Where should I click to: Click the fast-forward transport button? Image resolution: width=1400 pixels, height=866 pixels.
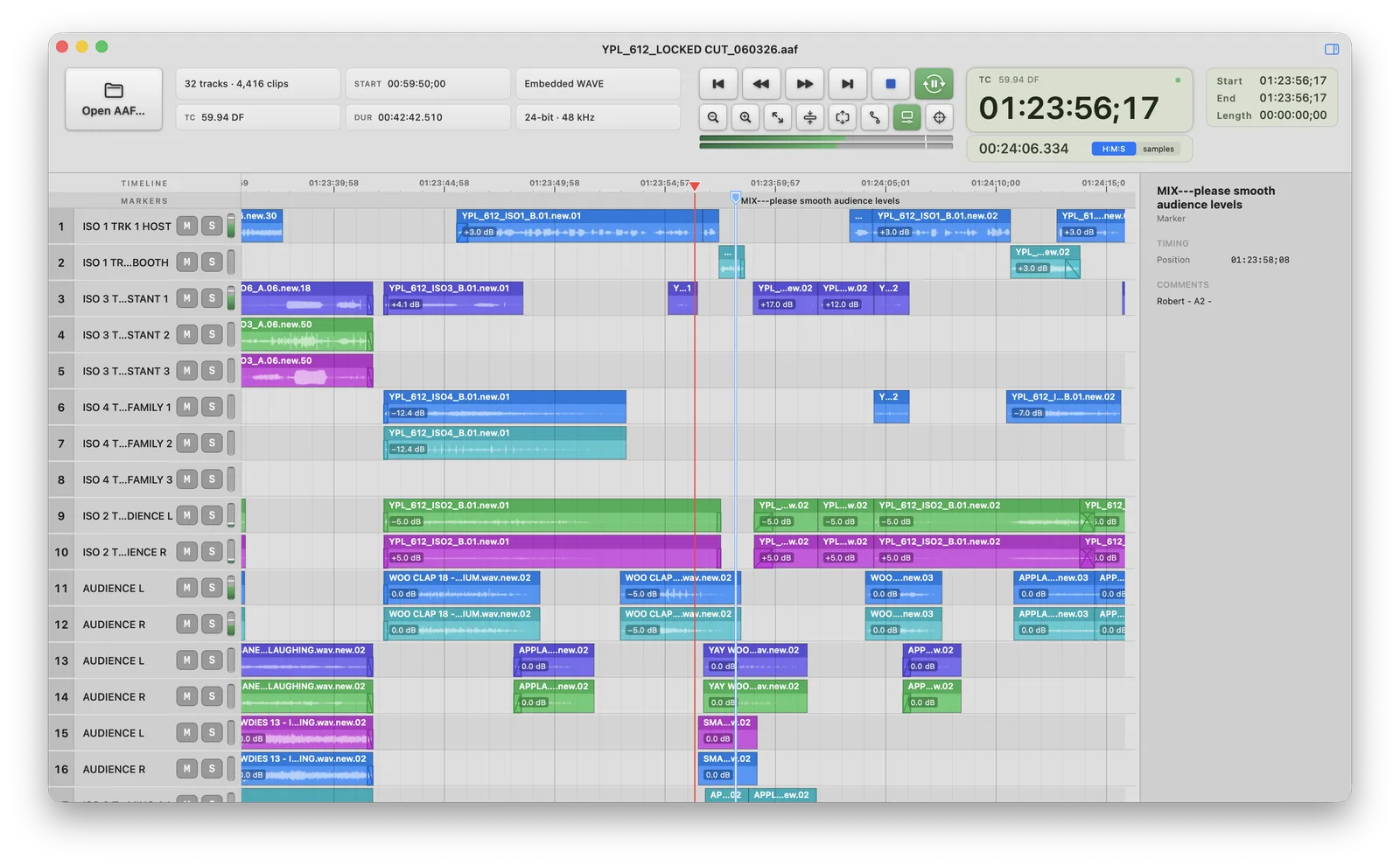click(804, 84)
